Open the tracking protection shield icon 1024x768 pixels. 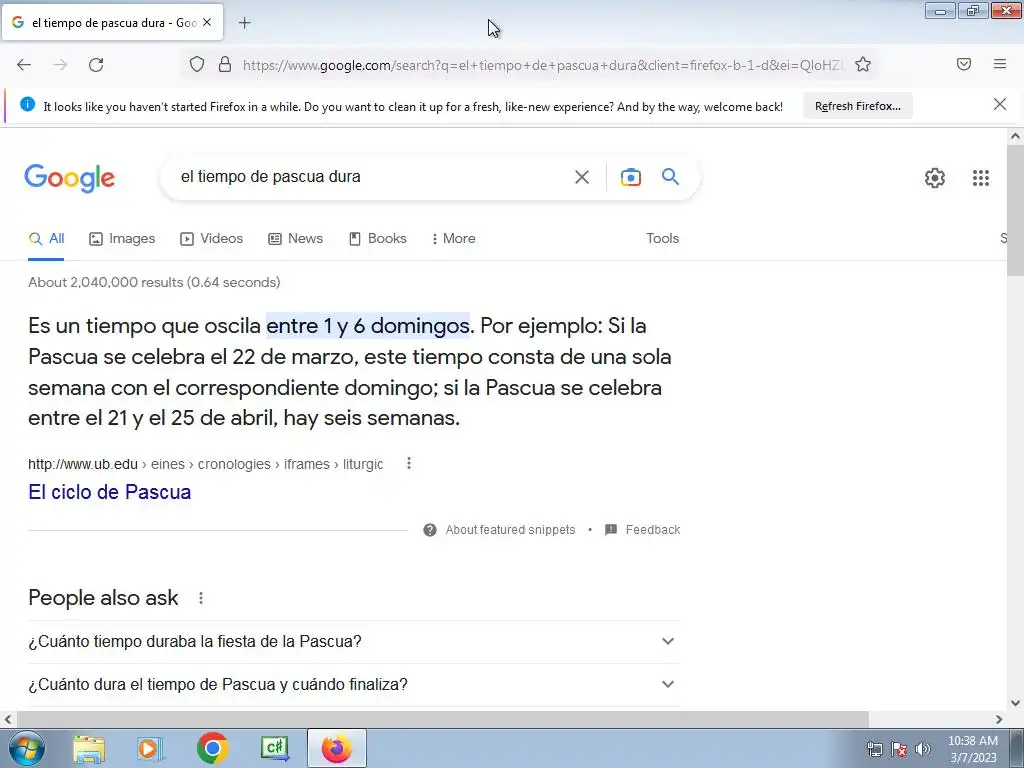click(197, 64)
